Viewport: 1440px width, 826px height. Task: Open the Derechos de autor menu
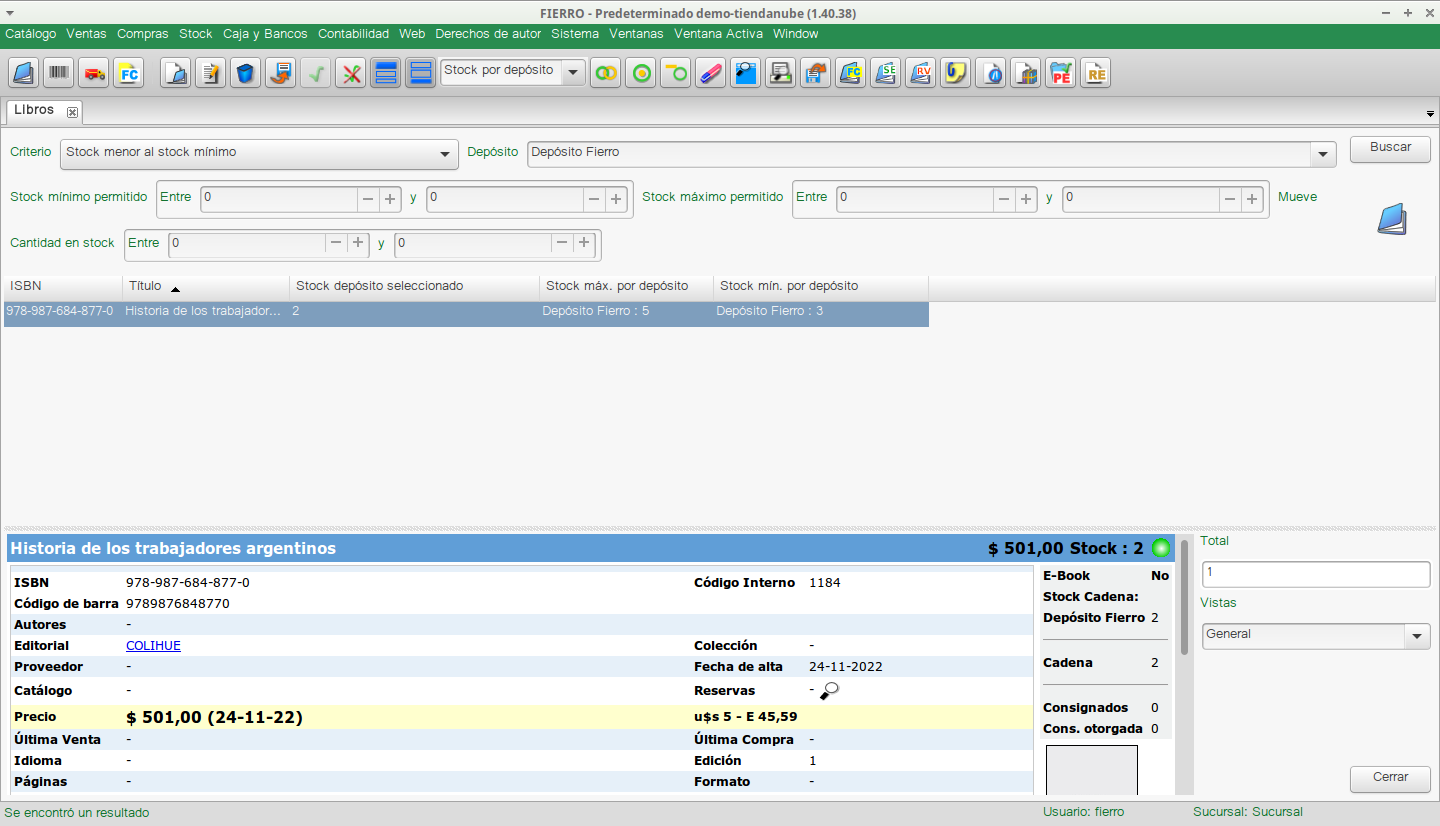(488, 34)
